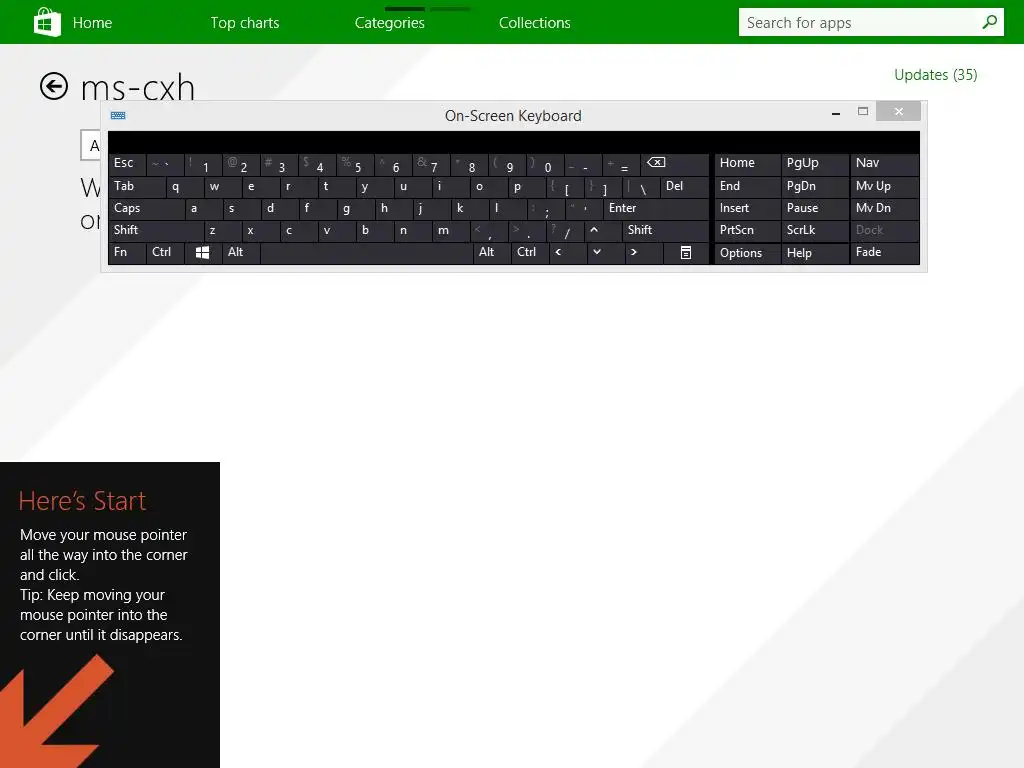Click the Help key
1024x768 pixels.
tap(815, 253)
